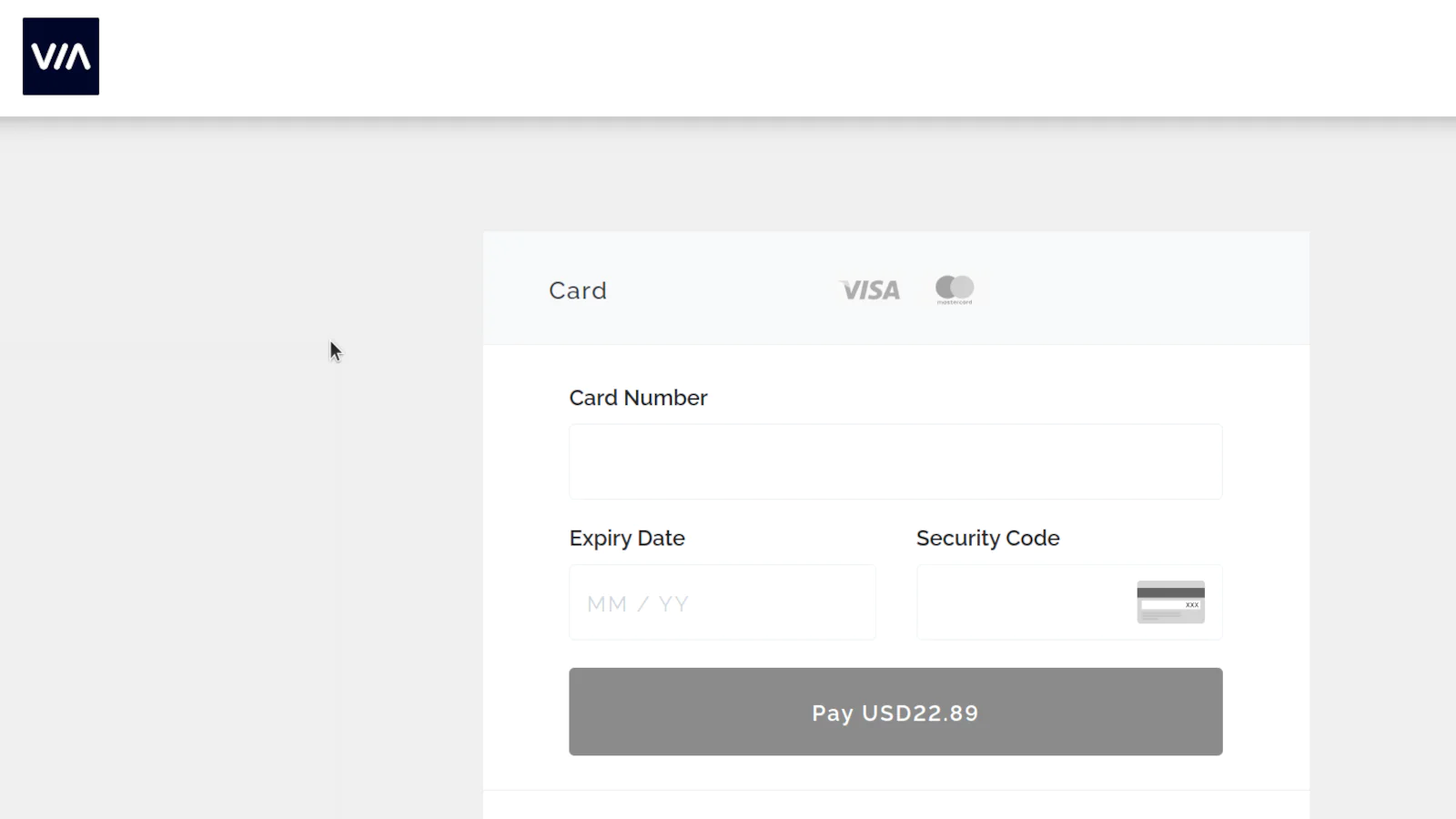Select the Card payment method heading
This screenshot has height=819, width=1456.
(578, 290)
